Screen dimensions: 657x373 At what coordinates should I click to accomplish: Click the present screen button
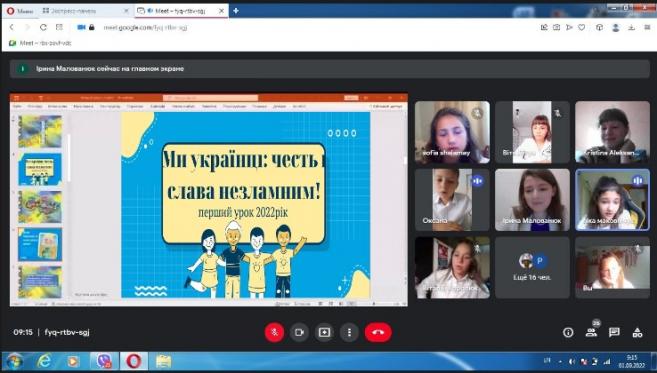coord(324,332)
